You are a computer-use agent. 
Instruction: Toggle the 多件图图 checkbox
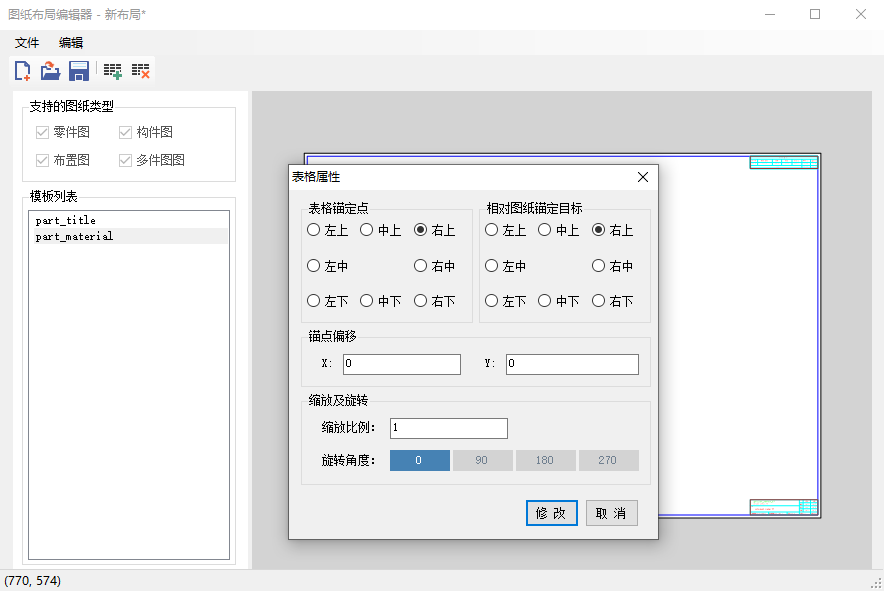[x=126, y=160]
